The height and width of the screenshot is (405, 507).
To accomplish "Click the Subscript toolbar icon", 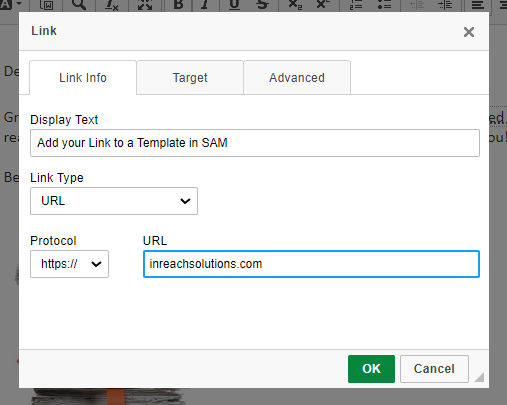I will pos(295,4).
